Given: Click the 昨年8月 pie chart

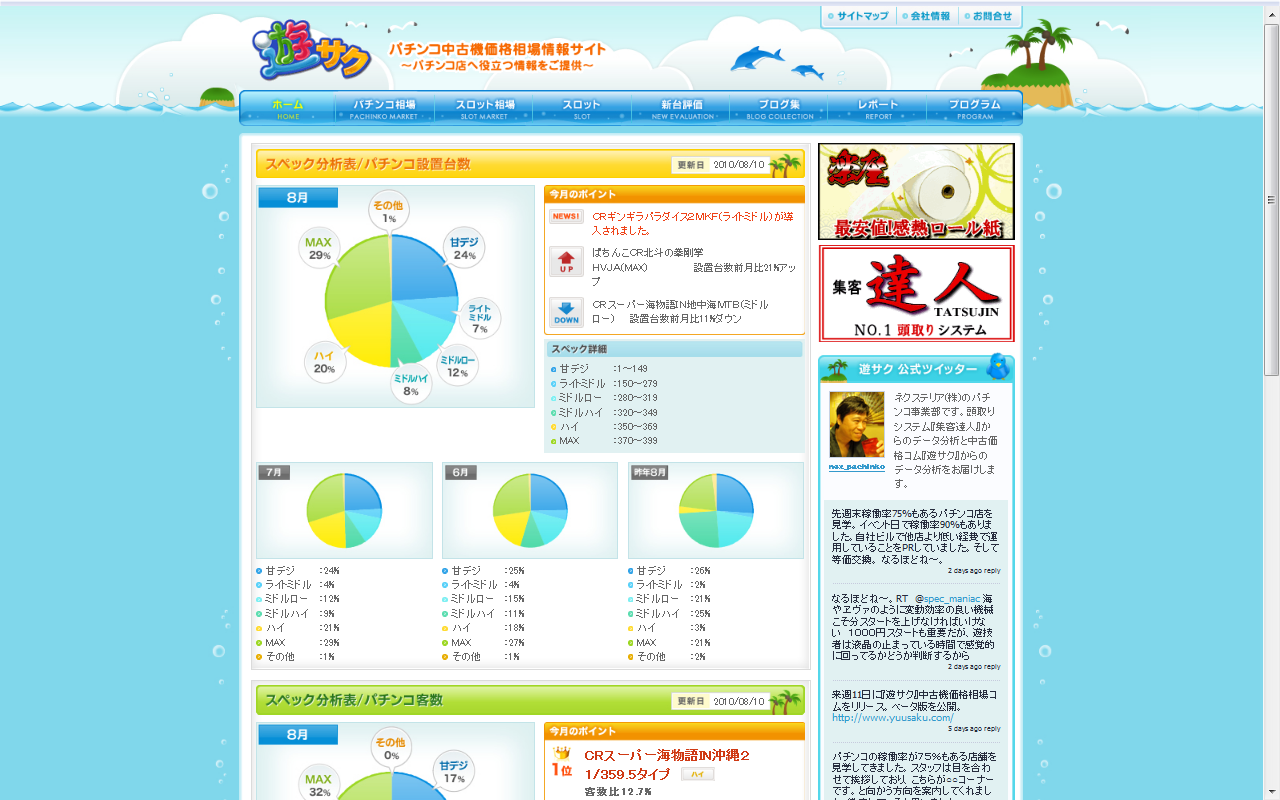Looking at the screenshot, I should point(716,510).
